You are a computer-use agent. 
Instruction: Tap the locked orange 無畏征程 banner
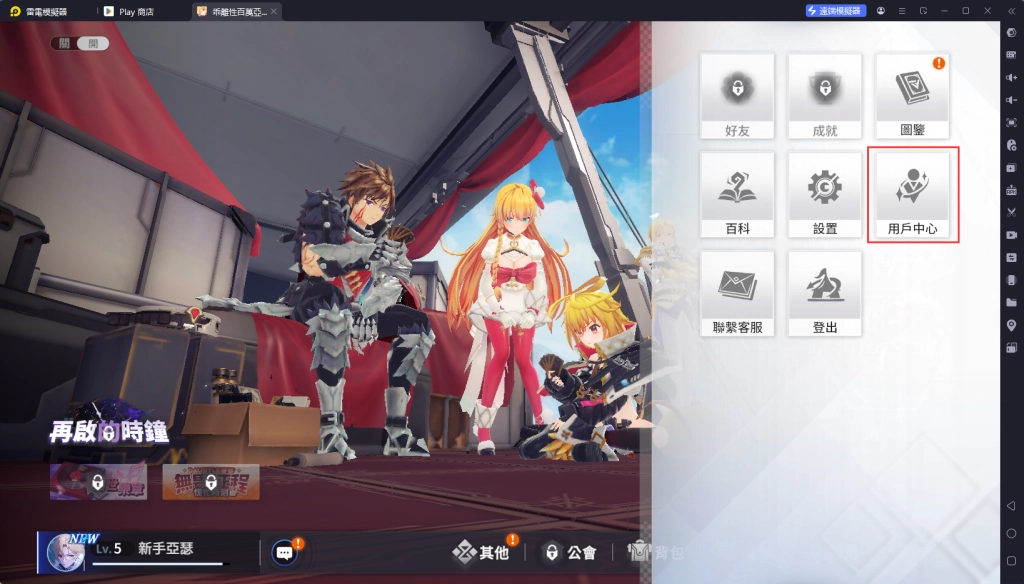pyautogui.click(x=210, y=482)
